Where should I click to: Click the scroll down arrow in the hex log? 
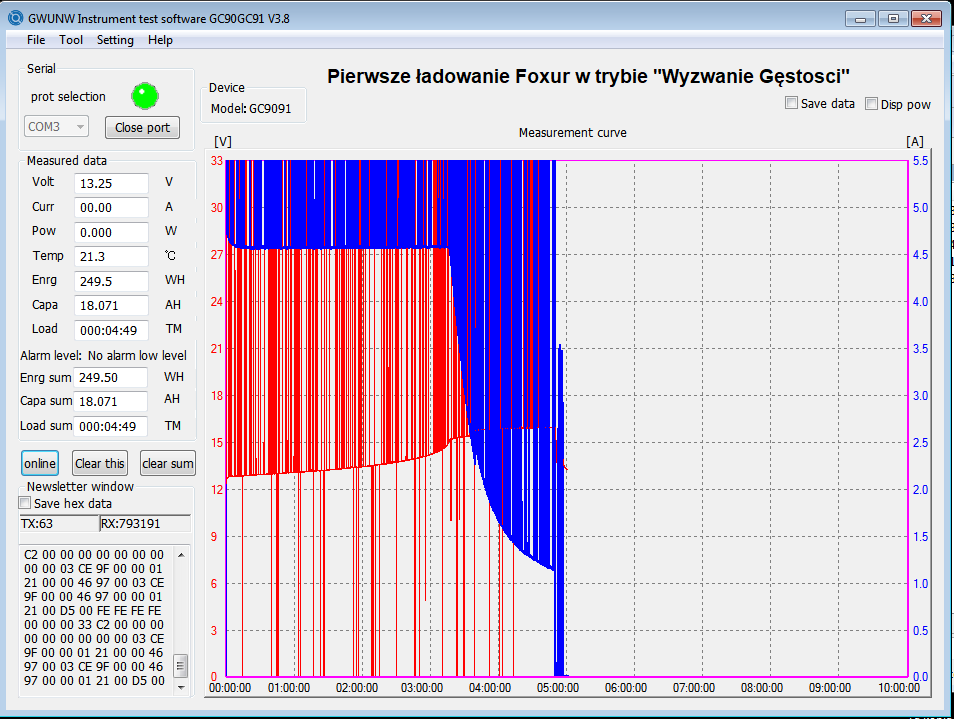(x=181, y=687)
